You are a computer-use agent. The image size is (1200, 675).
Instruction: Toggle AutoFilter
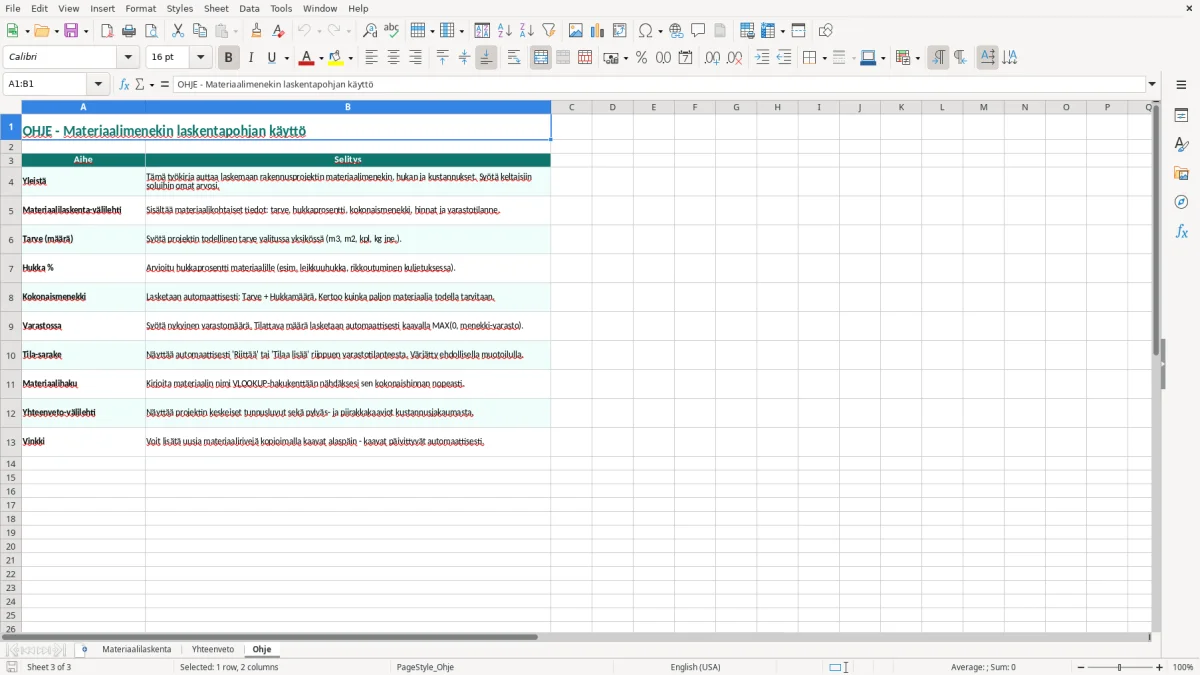click(x=549, y=31)
